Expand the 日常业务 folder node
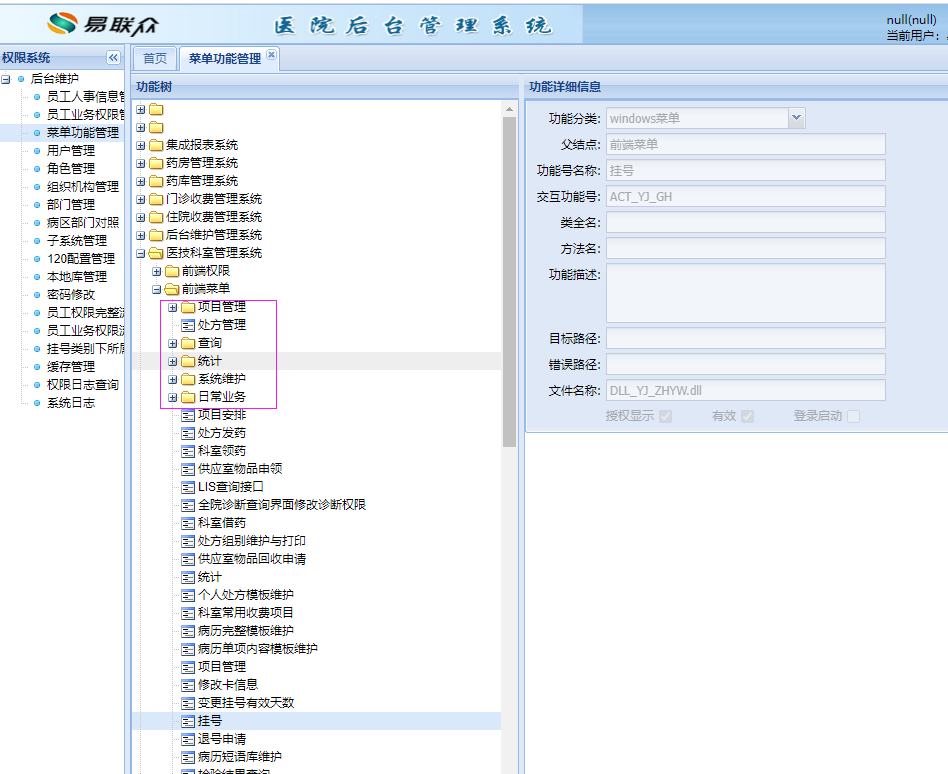 [x=172, y=397]
